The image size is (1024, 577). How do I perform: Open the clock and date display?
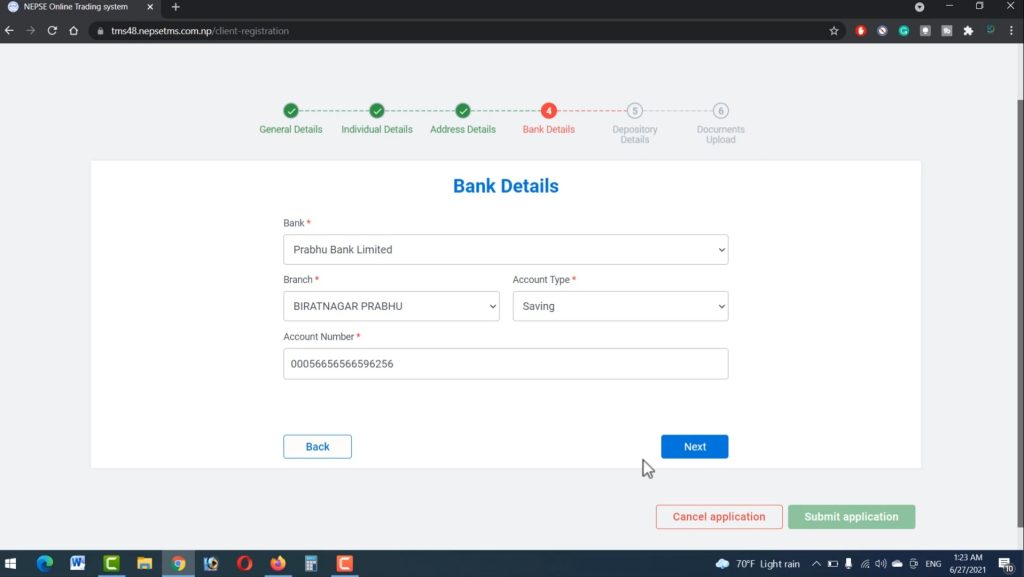click(967, 563)
